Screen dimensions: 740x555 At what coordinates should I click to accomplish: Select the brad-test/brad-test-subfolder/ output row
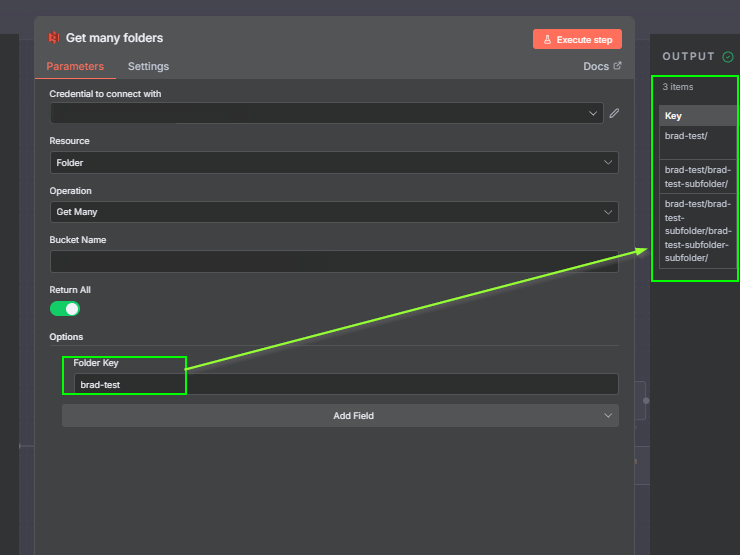[x=697, y=176]
